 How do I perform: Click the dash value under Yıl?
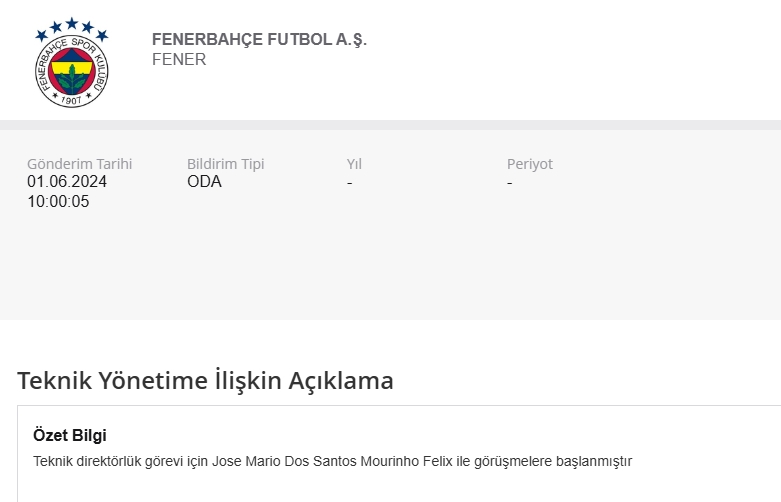(350, 183)
